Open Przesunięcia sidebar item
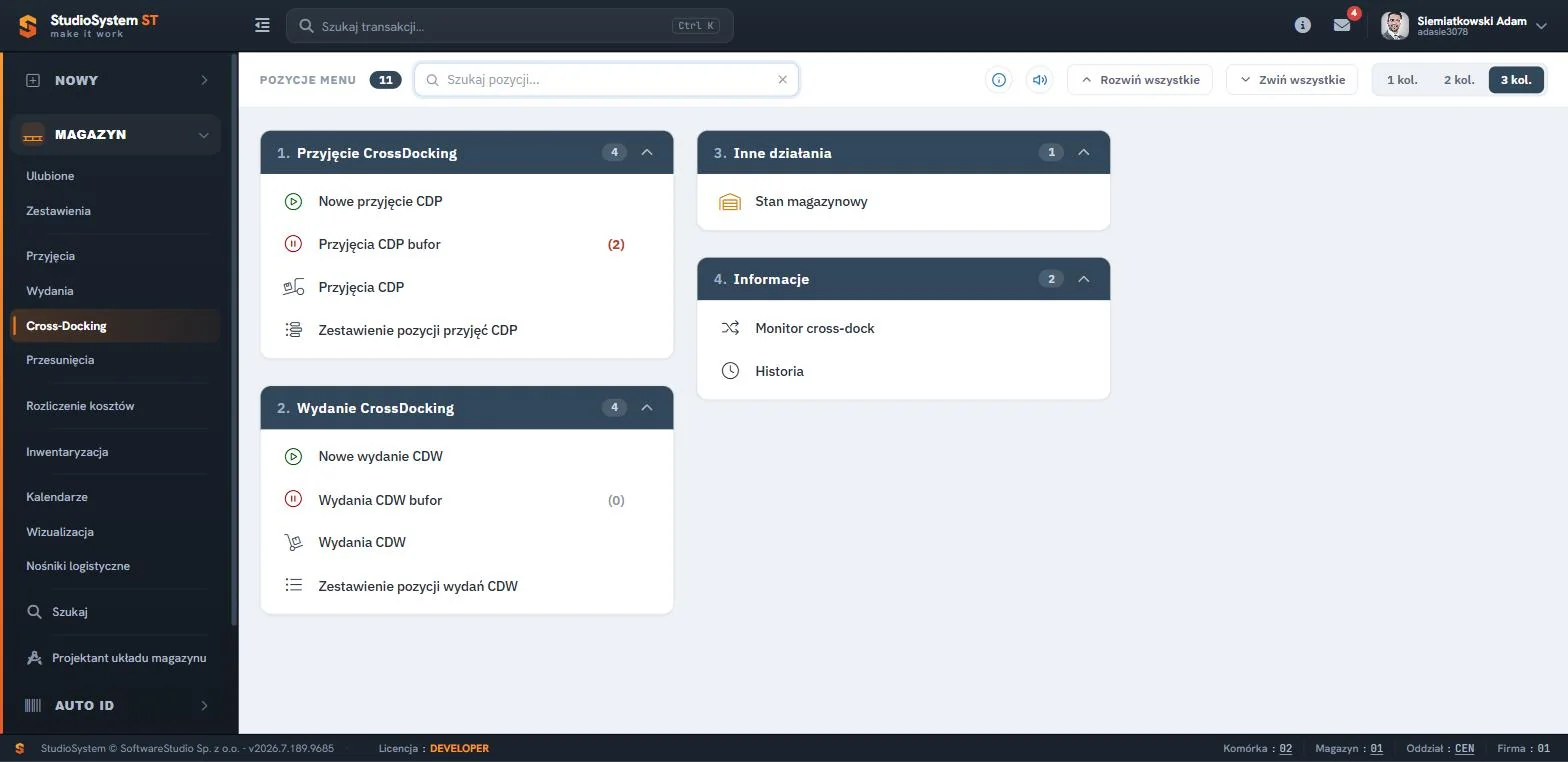 (x=60, y=360)
